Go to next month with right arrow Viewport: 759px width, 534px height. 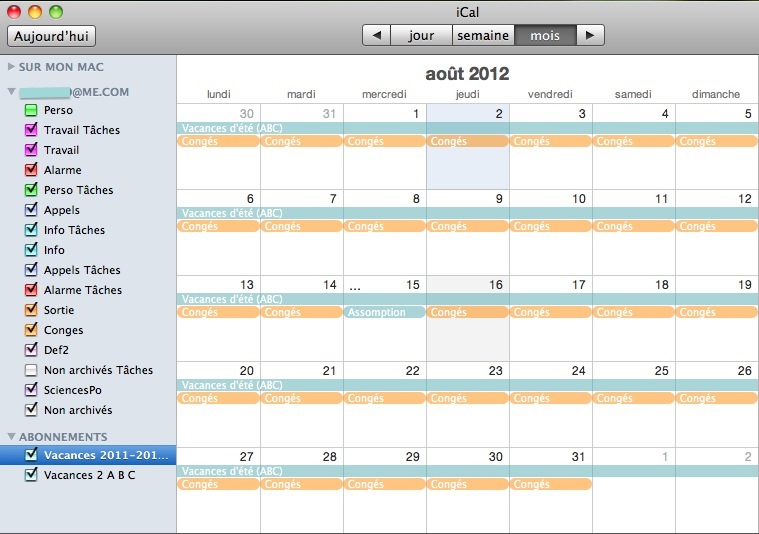(591, 35)
